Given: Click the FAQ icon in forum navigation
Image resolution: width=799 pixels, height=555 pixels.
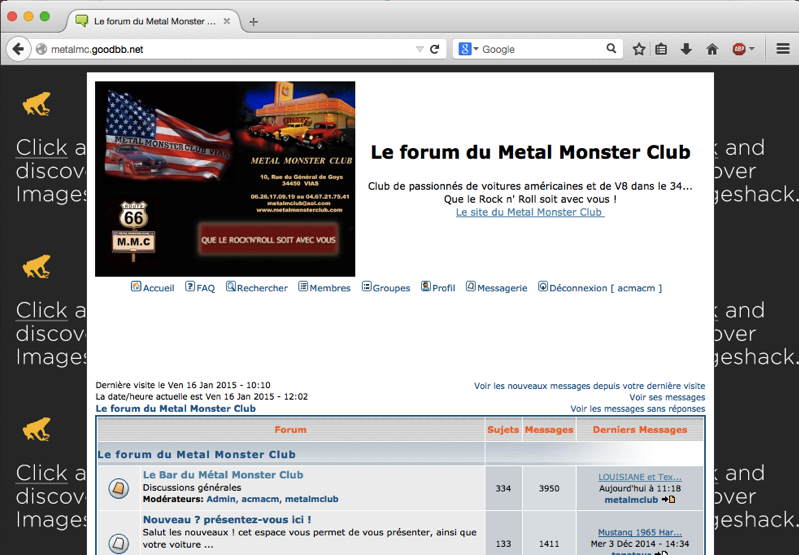Looking at the screenshot, I should click(190, 286).
